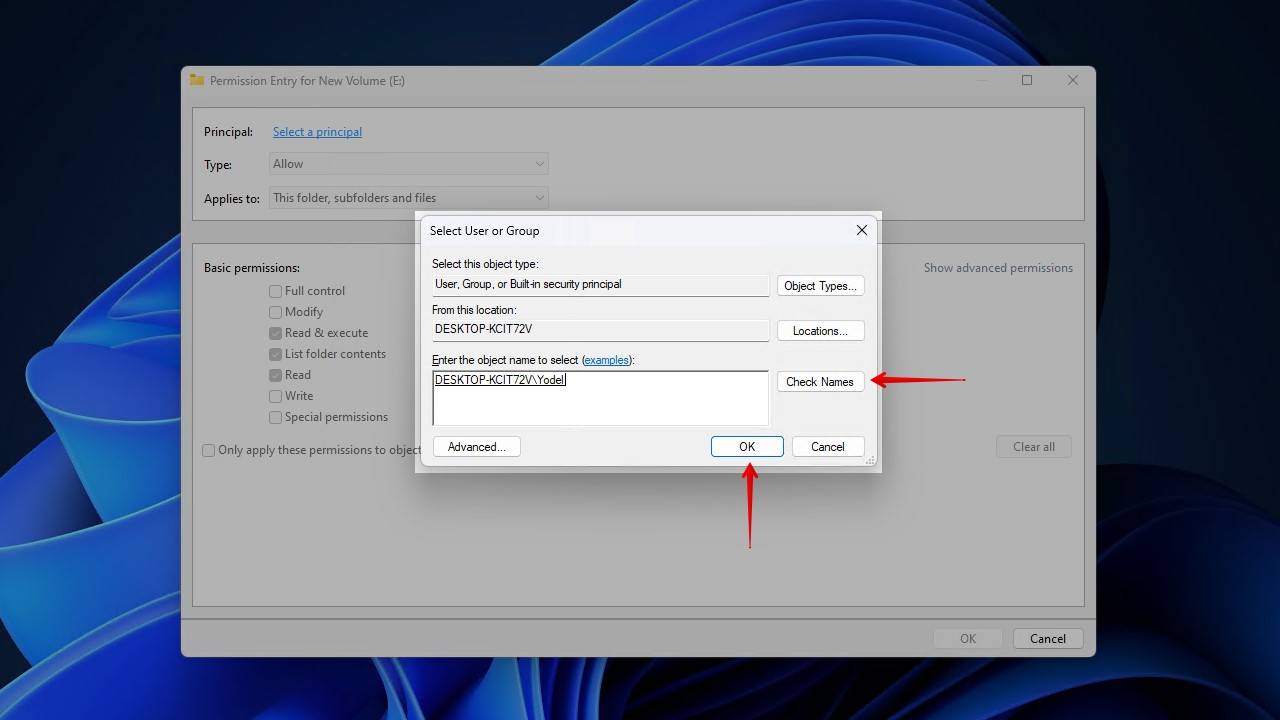Screen dimensions: 1280x720
Task: Toggle the Special permissions checkbox
Action: 275,417
